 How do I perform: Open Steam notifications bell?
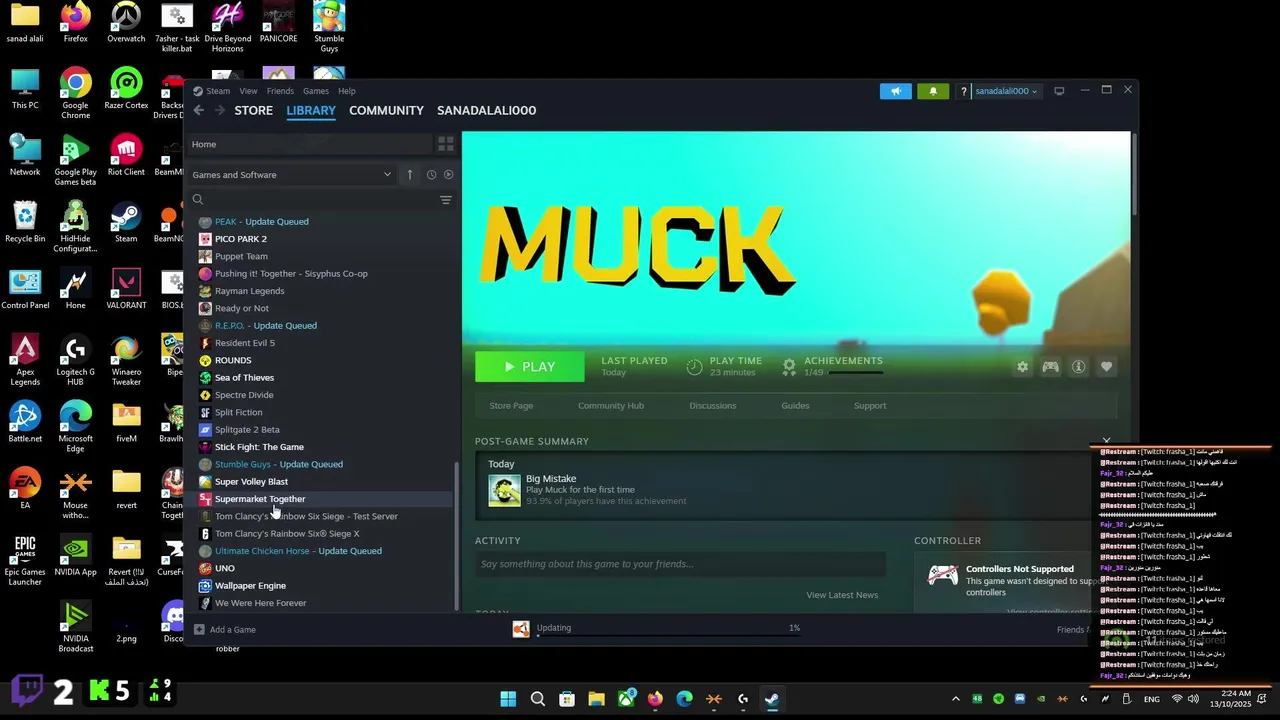(933, 91)
